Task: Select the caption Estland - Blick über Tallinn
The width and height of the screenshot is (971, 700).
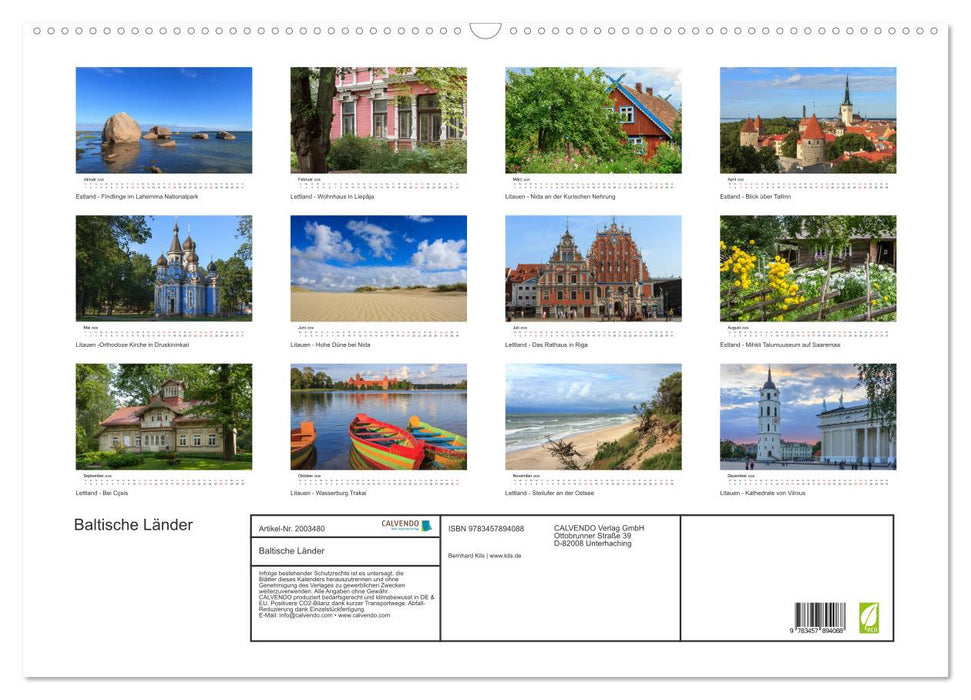Action: pos(753,196)
